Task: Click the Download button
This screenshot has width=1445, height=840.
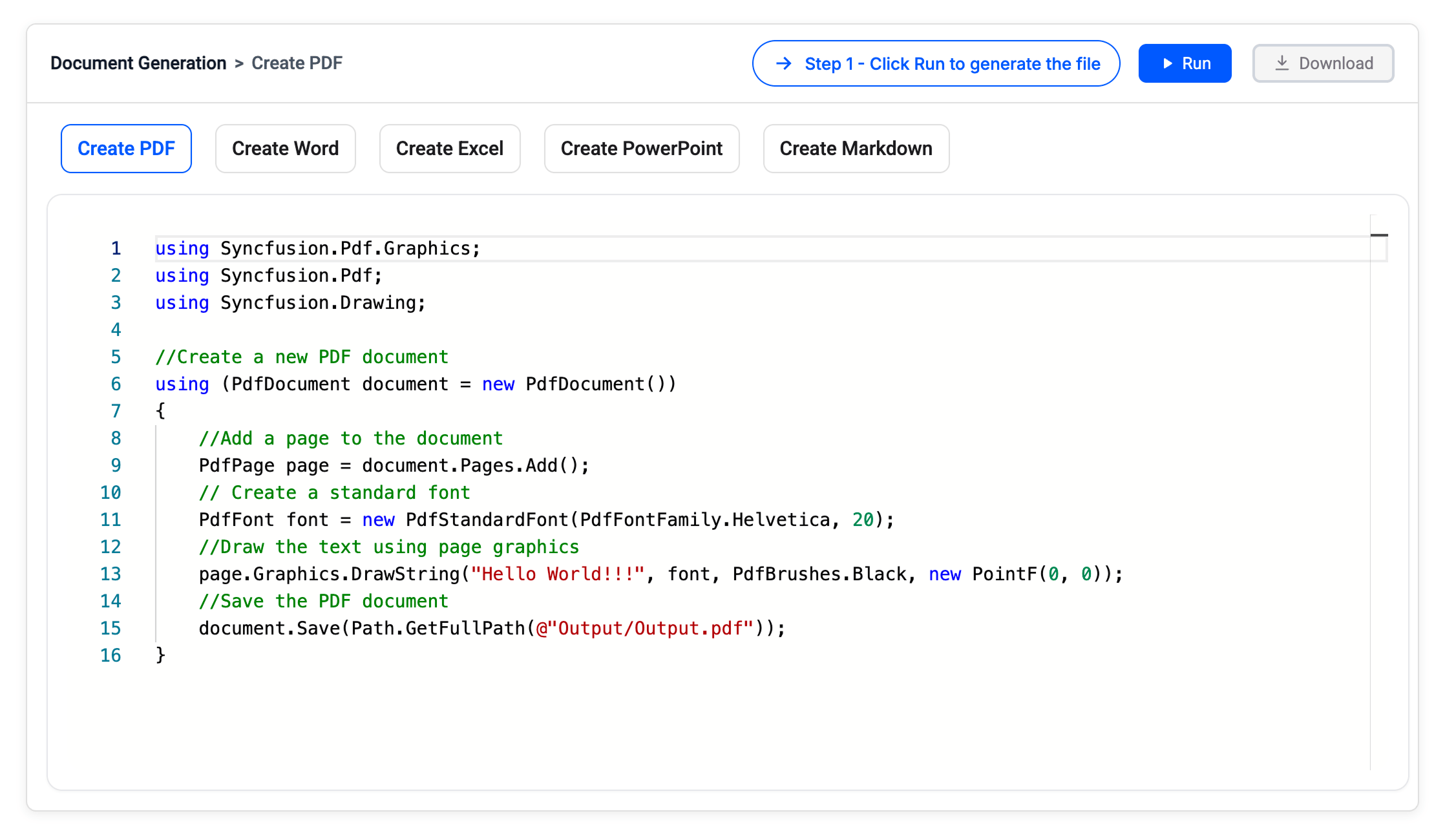Action: [x=1323, y=63]
